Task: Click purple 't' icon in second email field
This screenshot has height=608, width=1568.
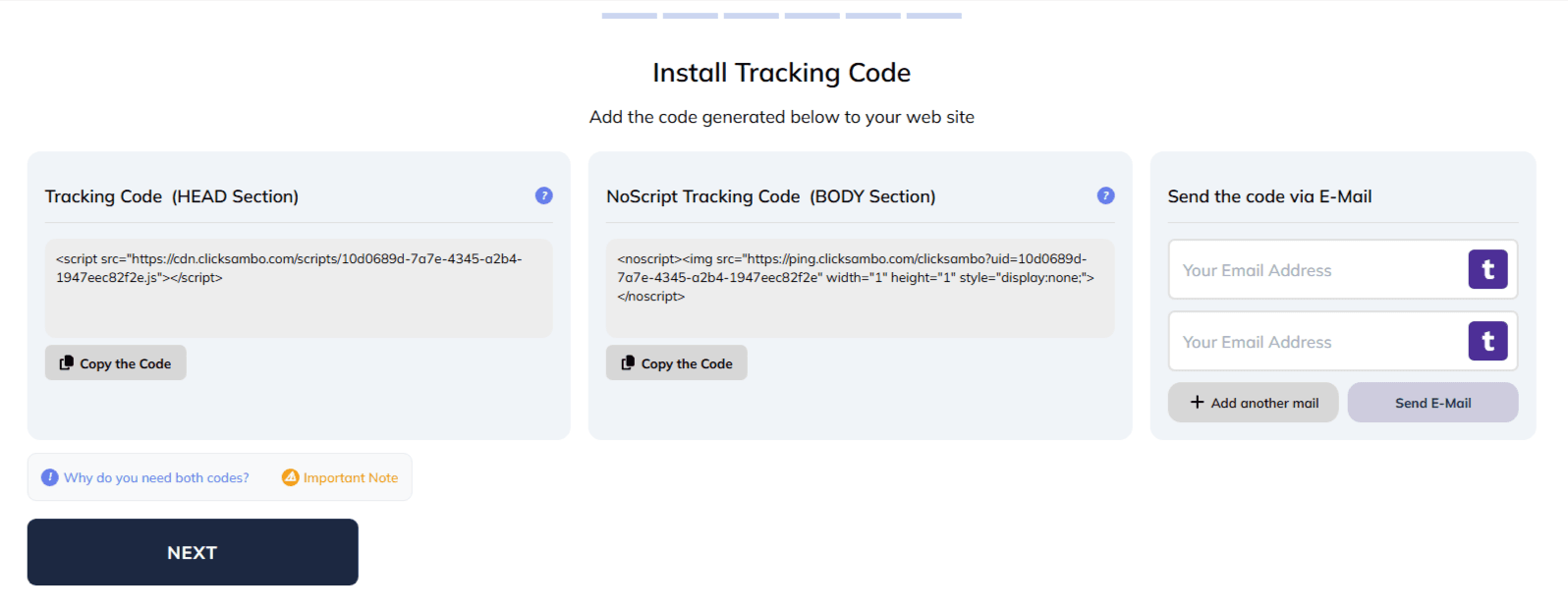Action: click(x=1487, y=341)
